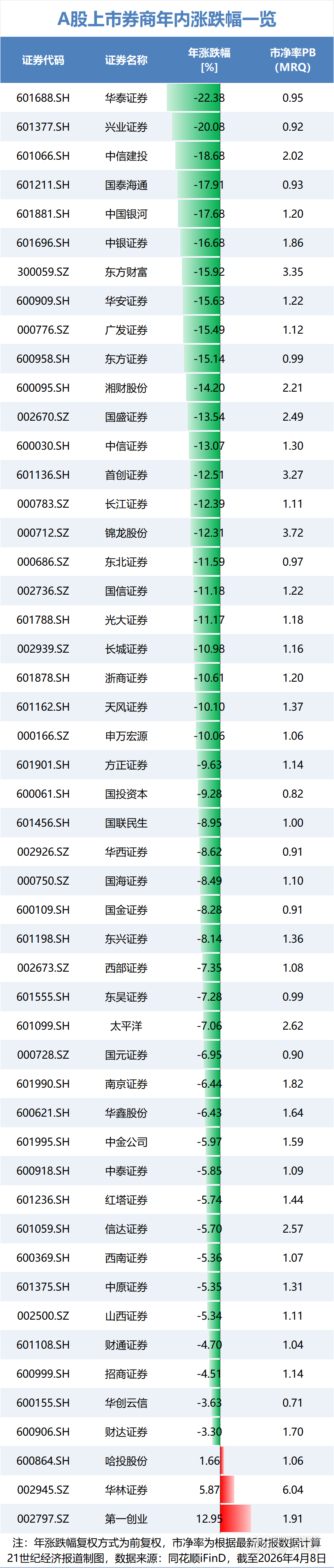This screenshot has width=334, height=1568.
Task: Select the PB value 2.49
Action: [x=293, y=417]
